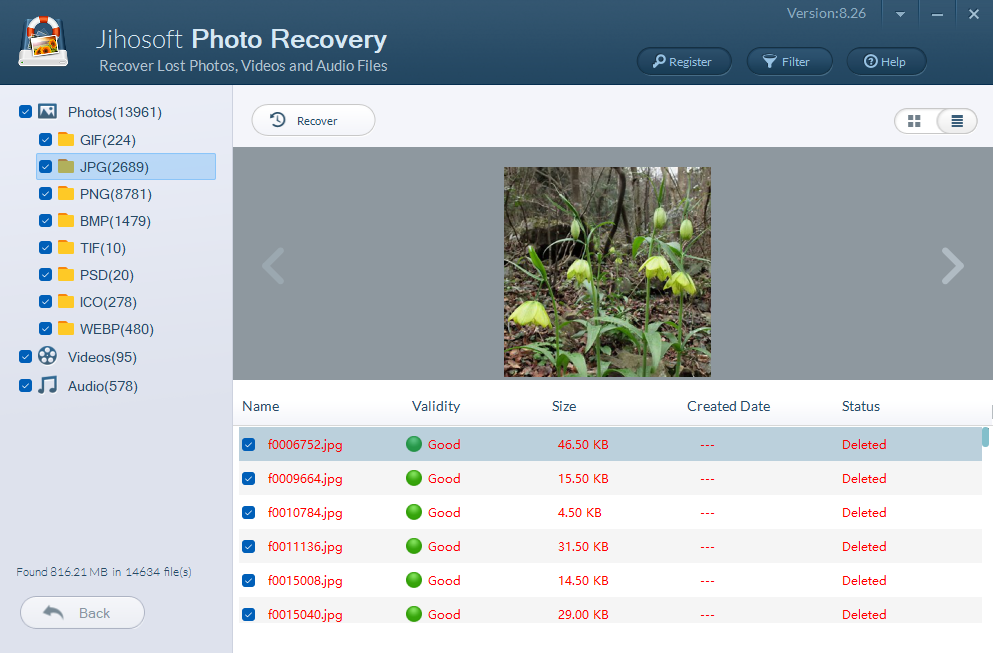Click the Recover button
Viewport: 993px width, 653px height.
coord(313,120)
